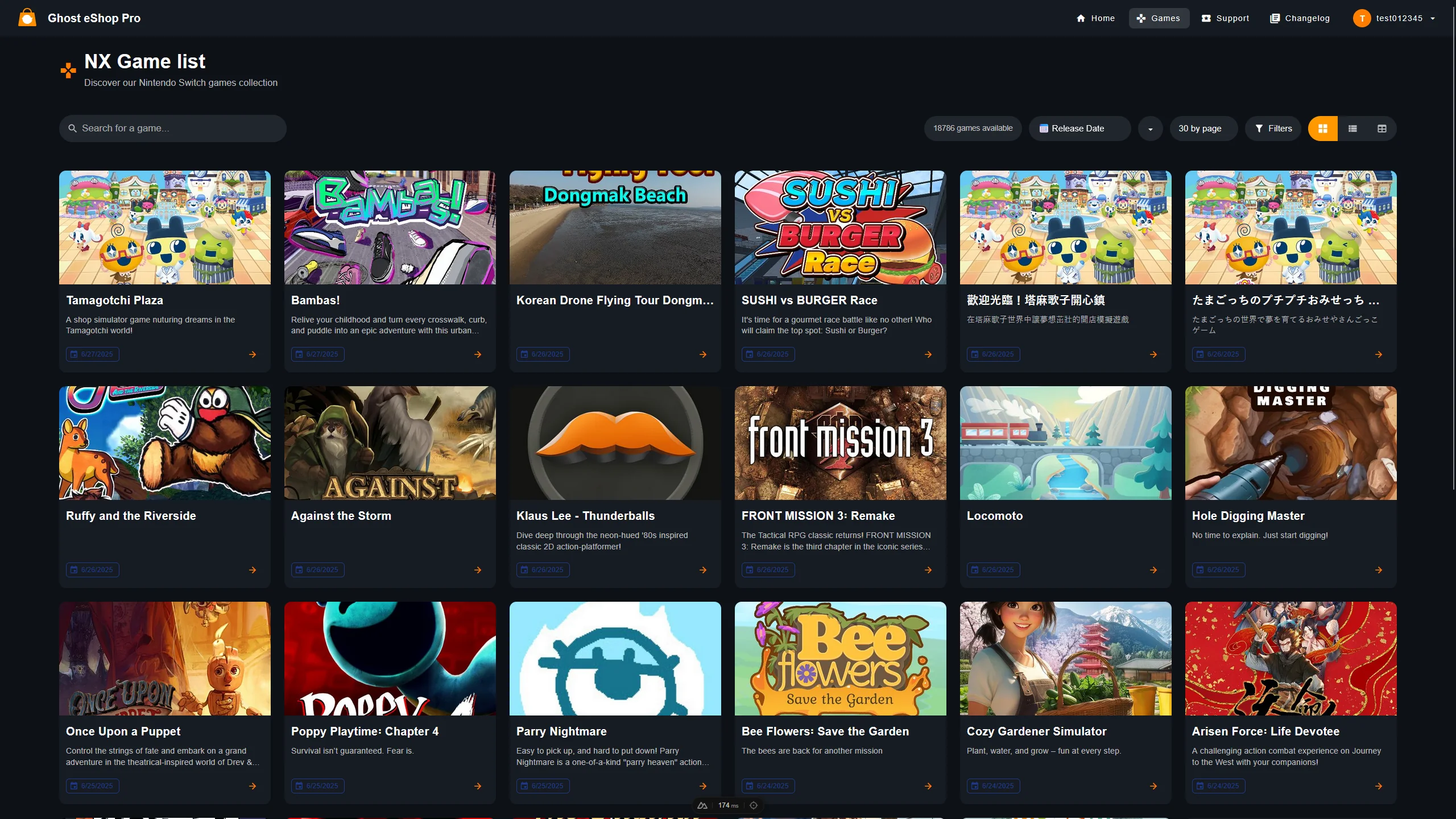1456x819 pixels.
Task: Open Klaus Lee - Thunderballs arrow icon
Action: (703, 570)
